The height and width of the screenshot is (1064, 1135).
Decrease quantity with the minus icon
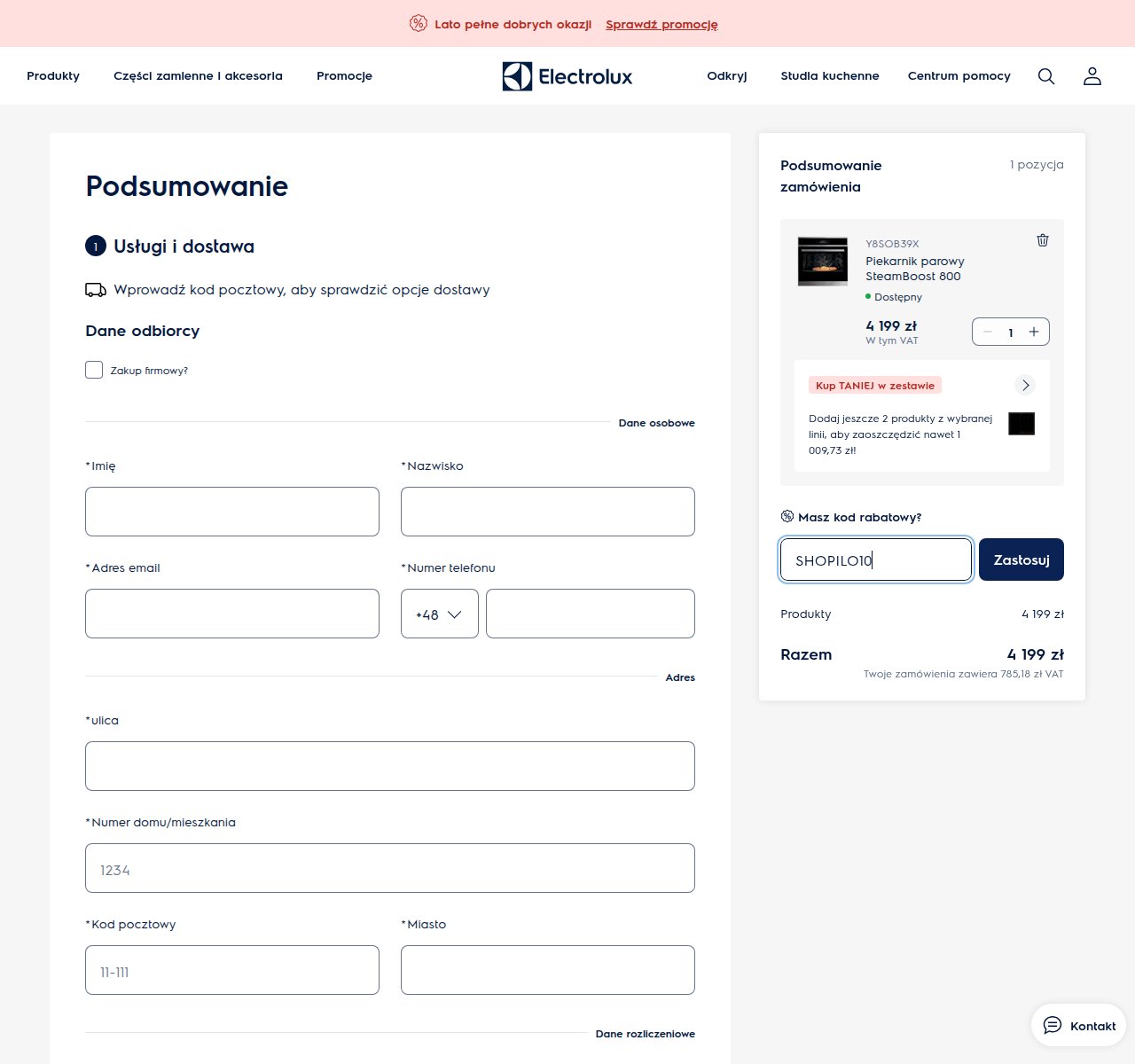(988, 332)
